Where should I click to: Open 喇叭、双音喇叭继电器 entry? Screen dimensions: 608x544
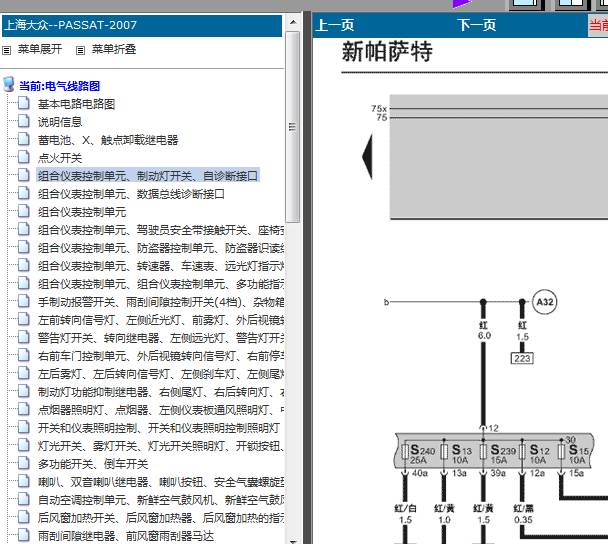161,482
